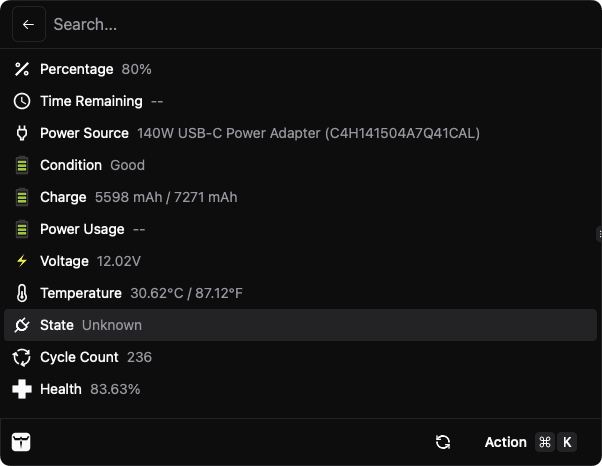The image size is (602, 466).
Task: Click the thermometer Temperature icon
Action: click(x=22, y=293)
